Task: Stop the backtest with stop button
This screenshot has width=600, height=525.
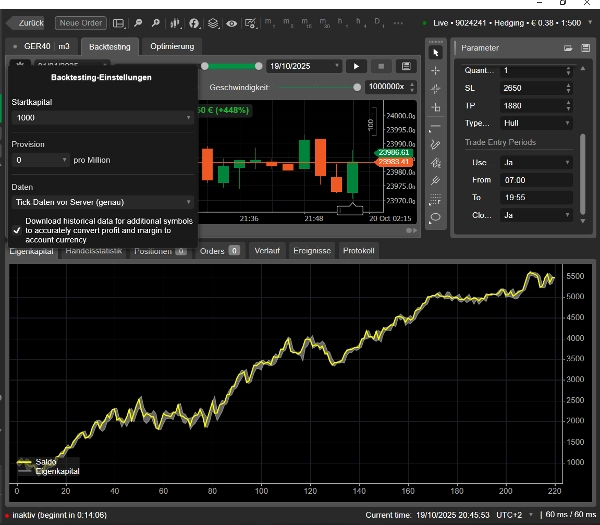Action: click(381, 66)
